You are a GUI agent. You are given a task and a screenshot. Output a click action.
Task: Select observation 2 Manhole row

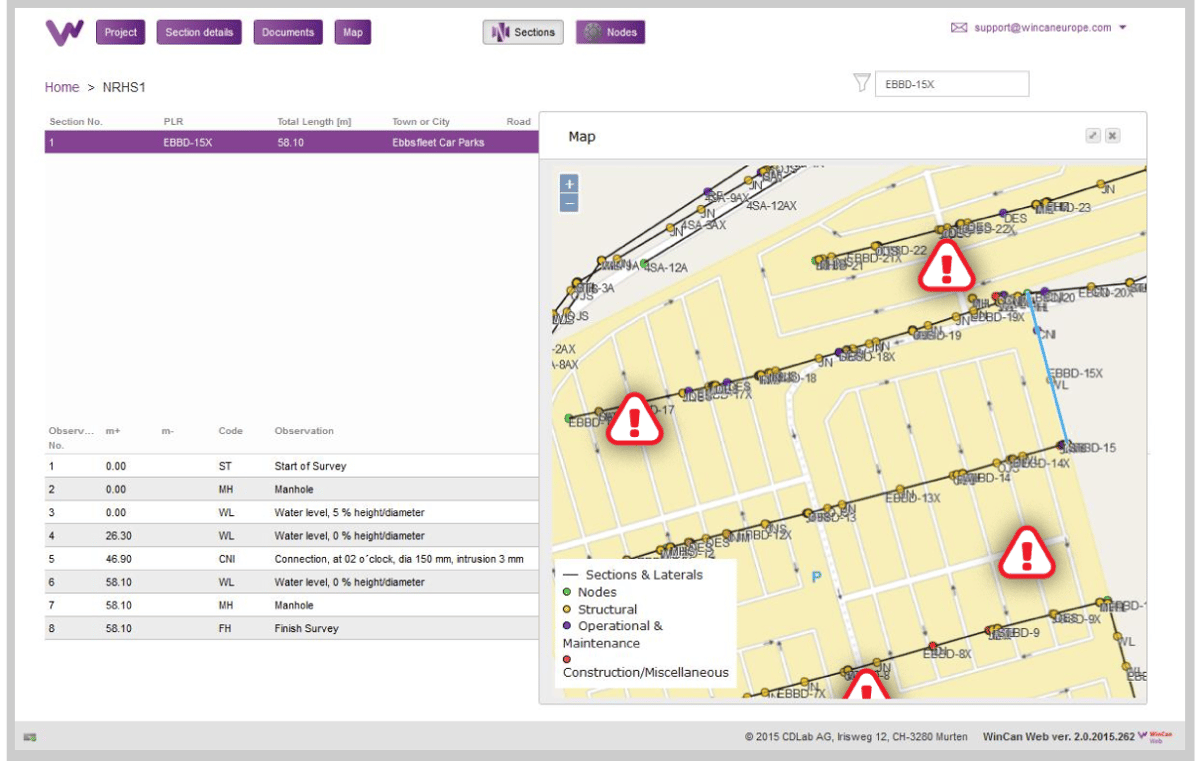coord(292,489)
